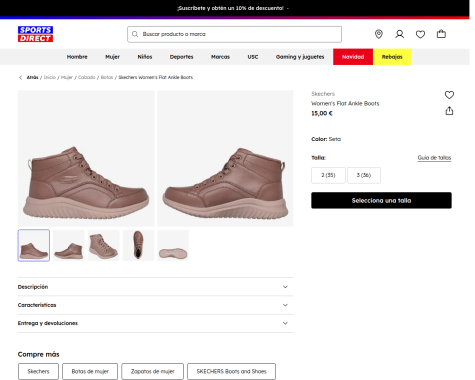Select the sole view thumbnail
The height and width of the screenshot is (380, 475).
173,245
